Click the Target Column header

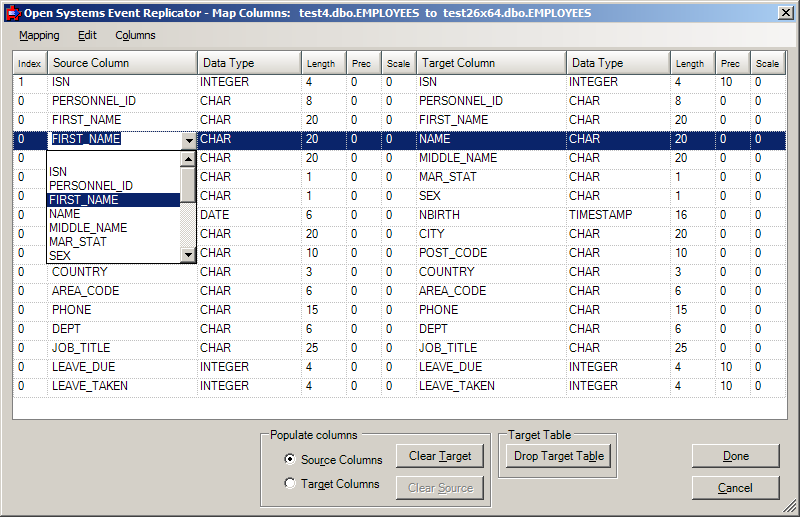click(491, 63)
